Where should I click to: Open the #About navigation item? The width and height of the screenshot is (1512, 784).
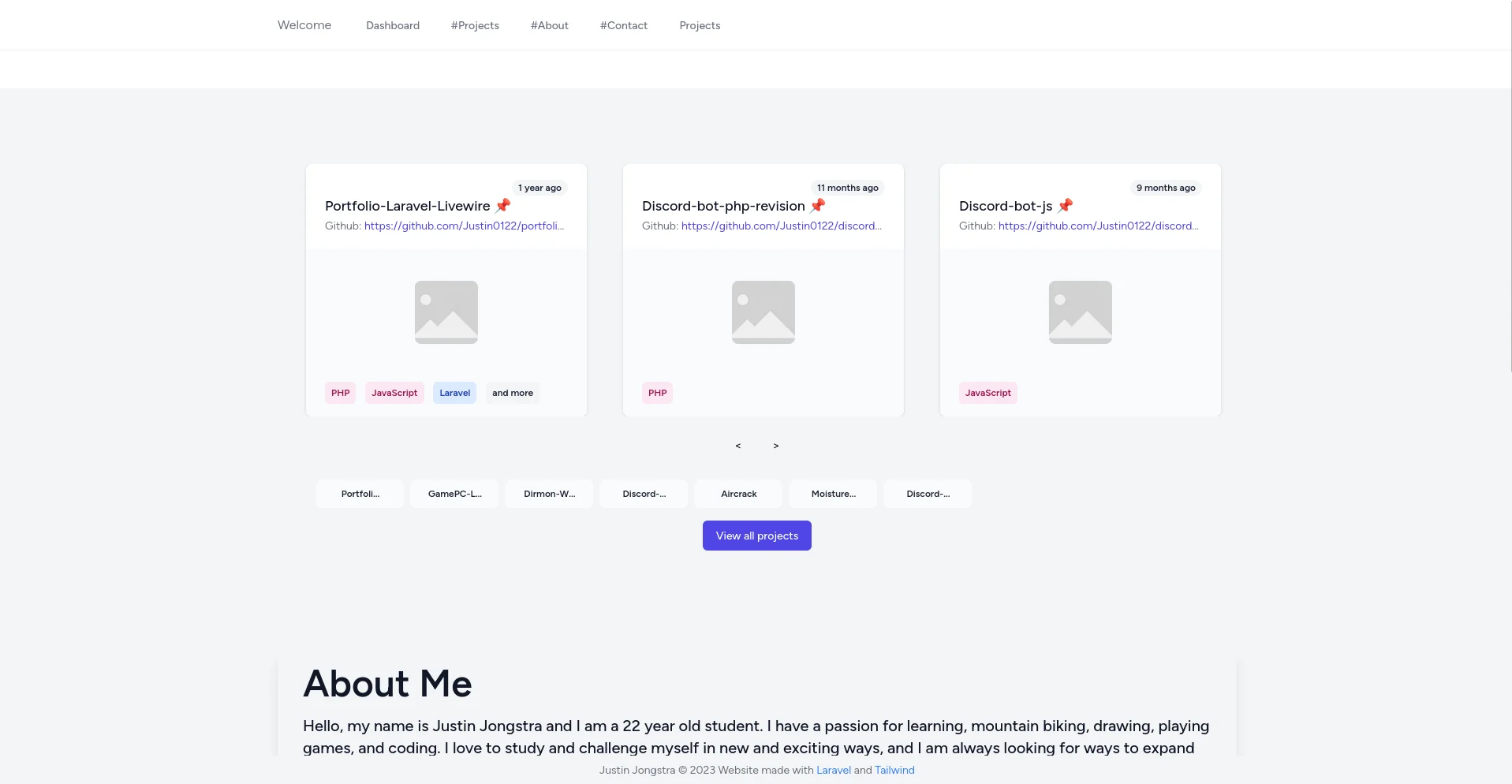click(x=549, y=24)
